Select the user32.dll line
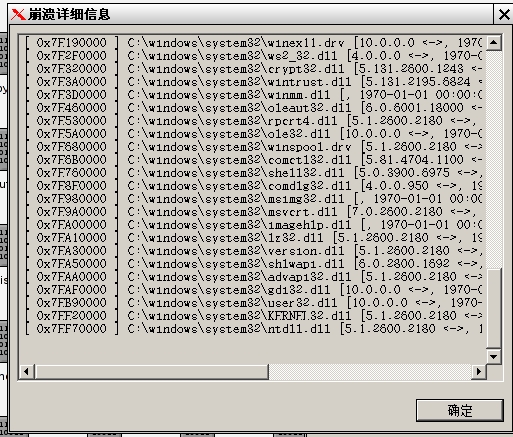The width and height of the screenshot is (513, 437). coord(253,303)
